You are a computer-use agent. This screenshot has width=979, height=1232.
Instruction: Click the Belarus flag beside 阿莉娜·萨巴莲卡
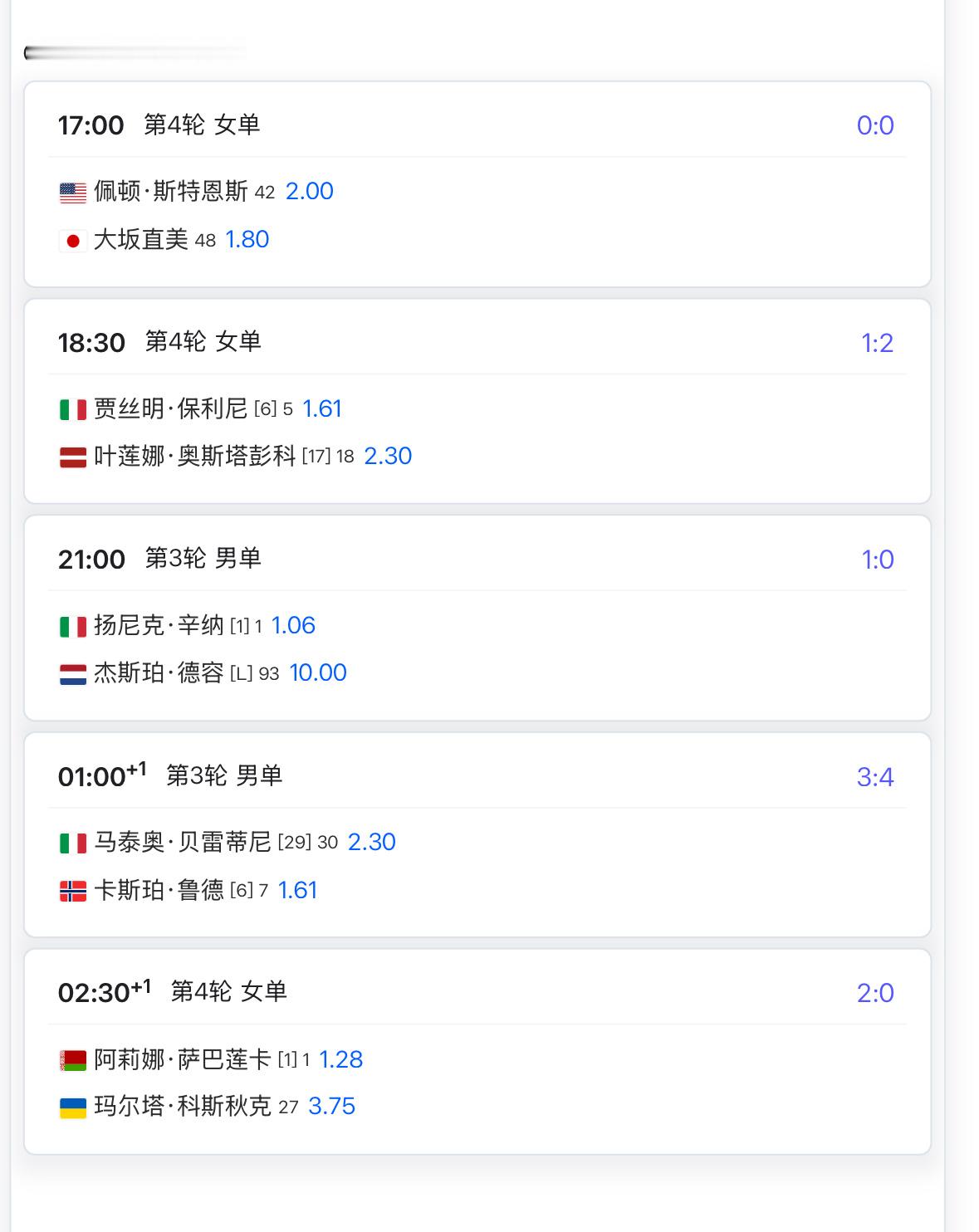tap(73, 1060)
